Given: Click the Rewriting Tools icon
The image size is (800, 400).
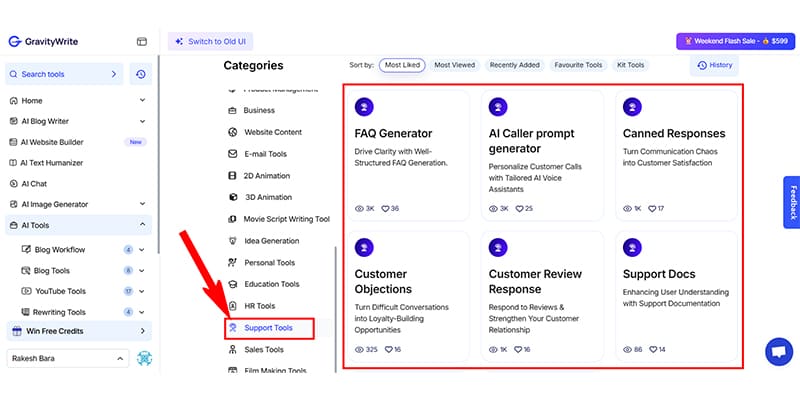Looking at the screenshot, I should [25, 312].
